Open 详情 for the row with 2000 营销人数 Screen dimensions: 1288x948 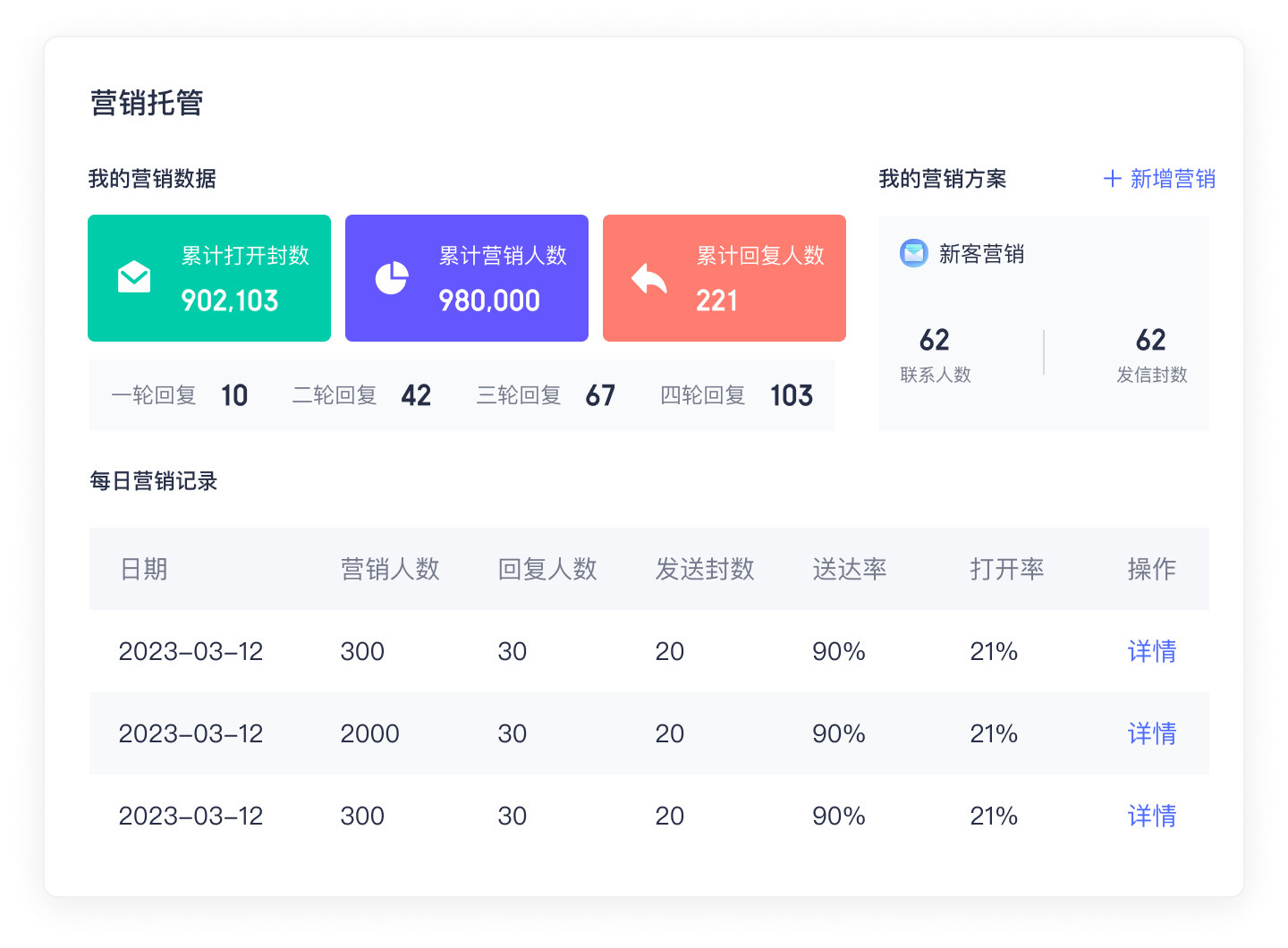point(1151,733)
